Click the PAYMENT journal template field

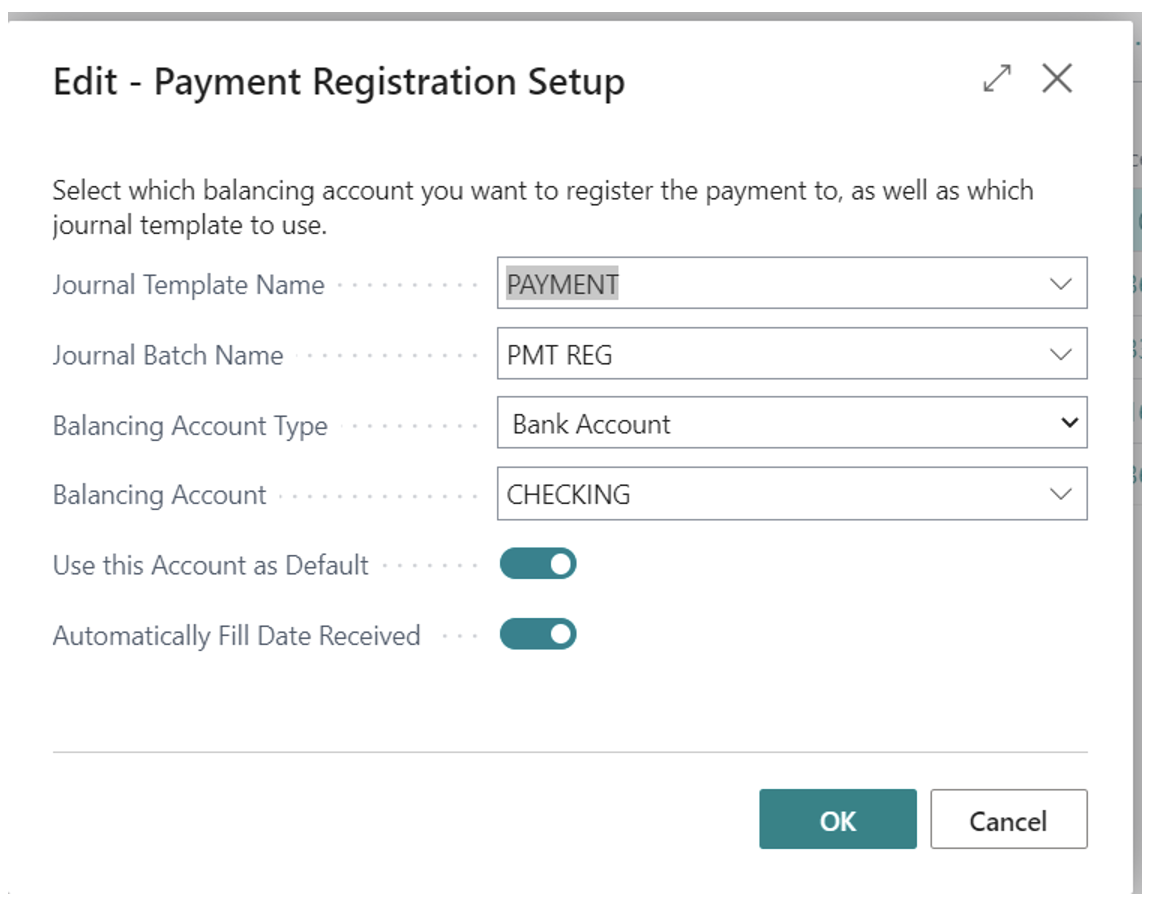click(700, 283)
